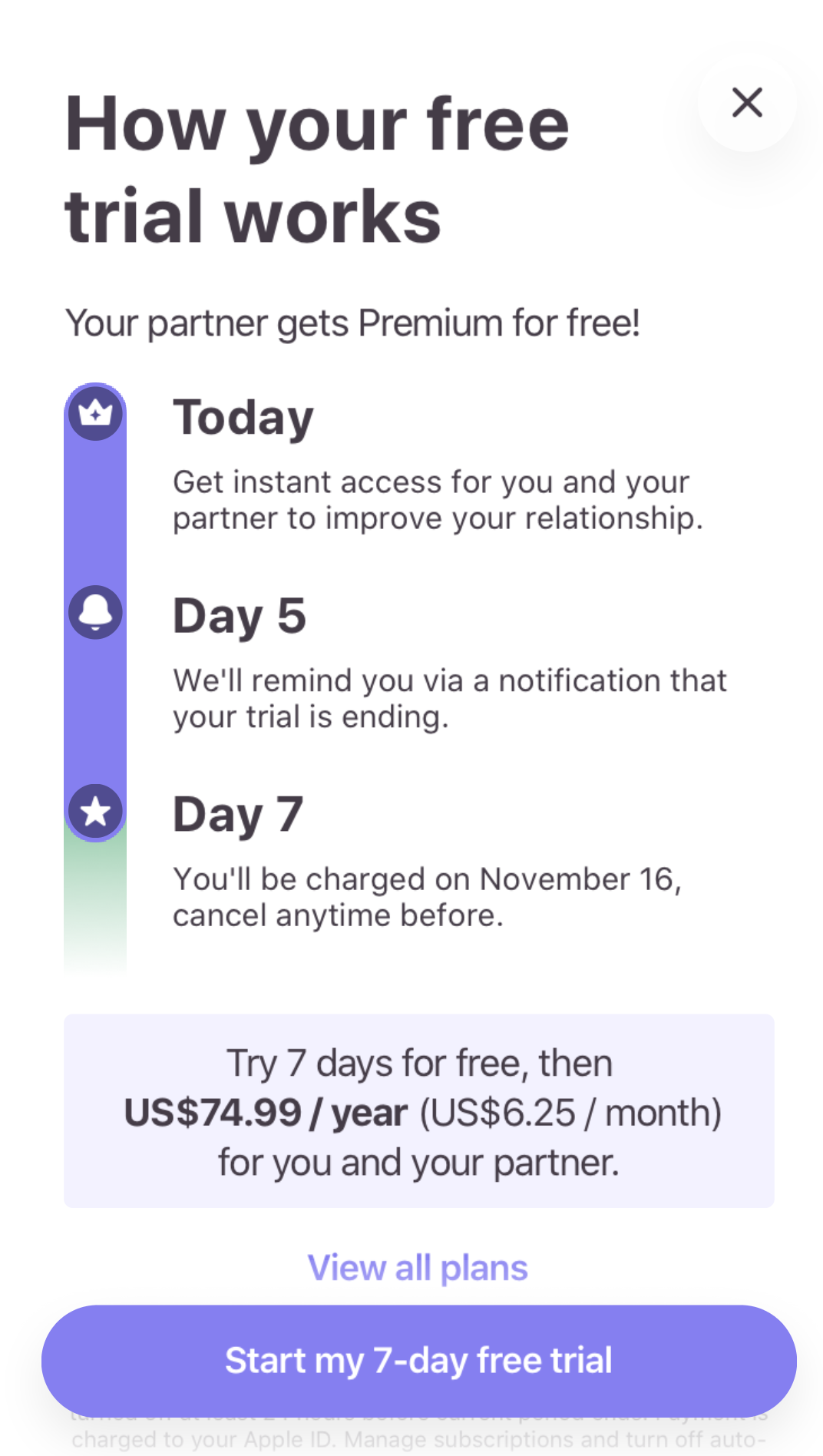823x1456 pixels.
Task: Tap the 'Get instant access' description text
Action: (x=438, y=500)
